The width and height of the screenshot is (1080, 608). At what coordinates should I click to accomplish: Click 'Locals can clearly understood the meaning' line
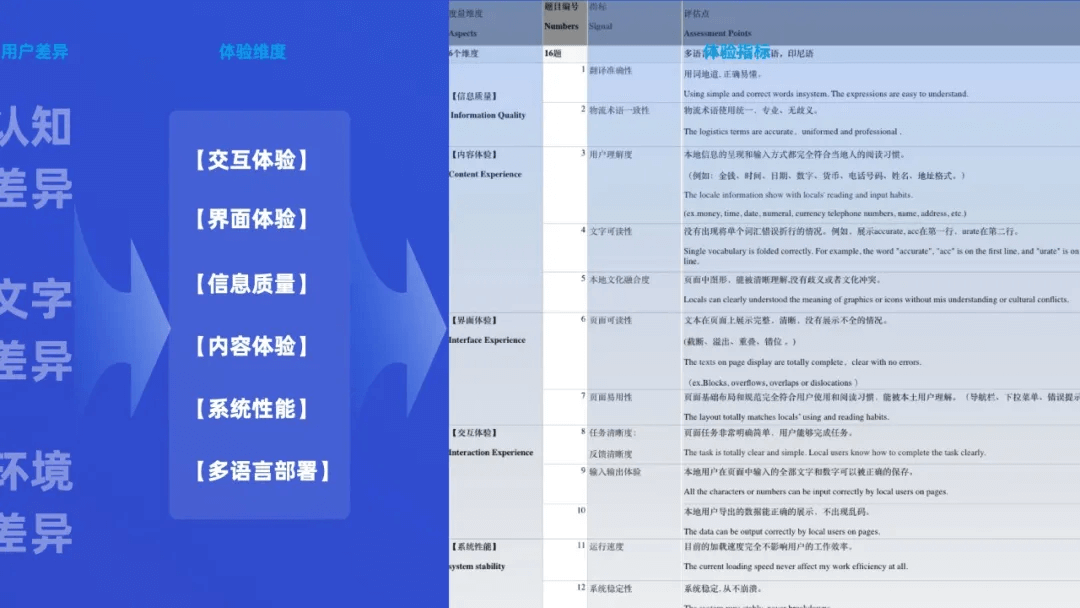[876, 300]
